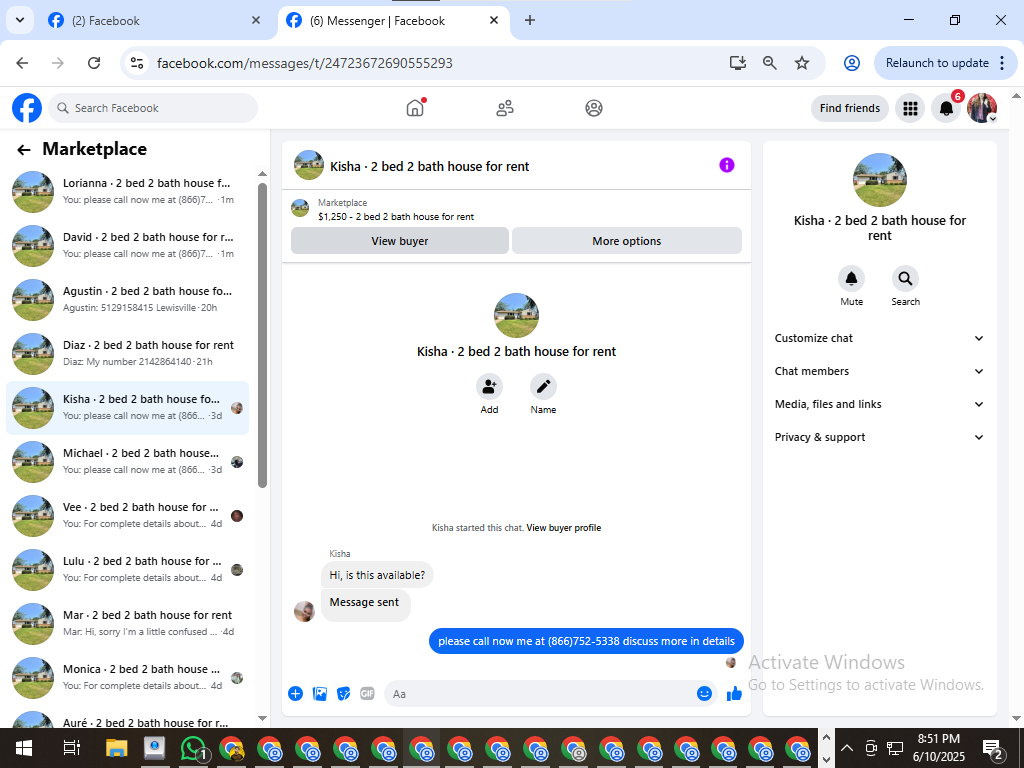Open WhatsApp from the taskbar

[193, 748]
